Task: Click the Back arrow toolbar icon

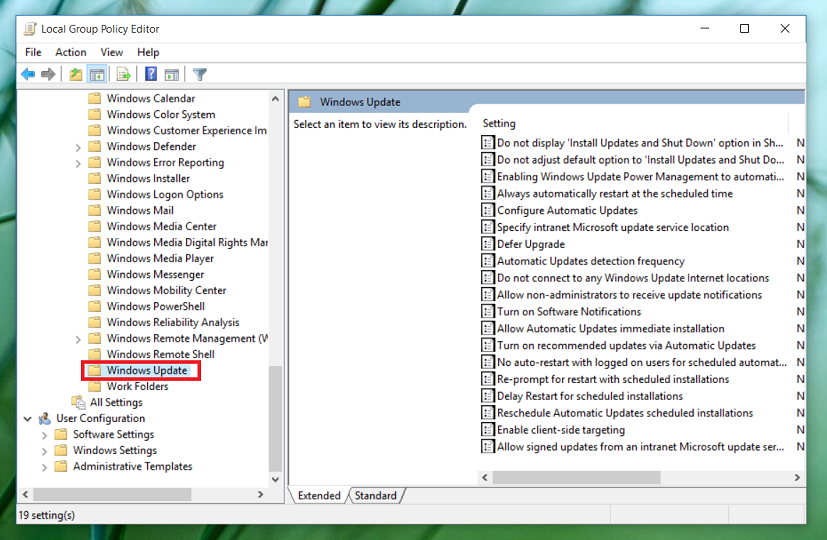Action: click(28, 74)
